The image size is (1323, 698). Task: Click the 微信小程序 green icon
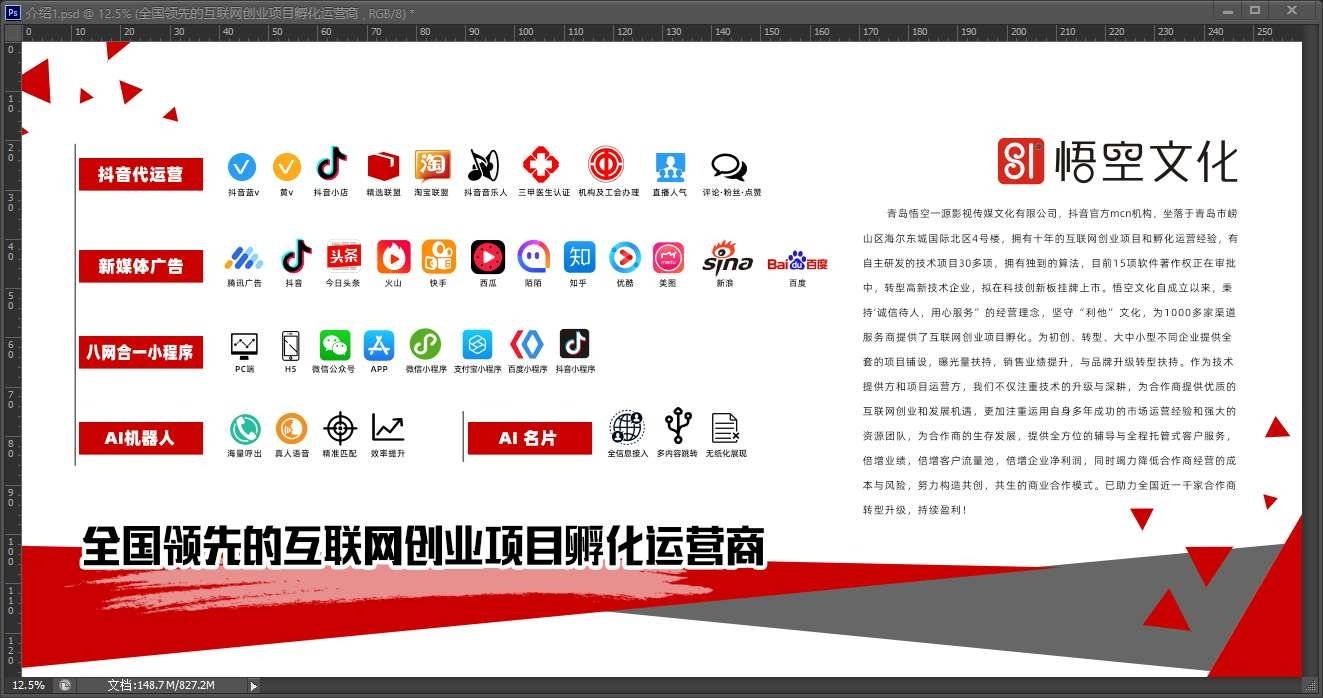point(425,345)
